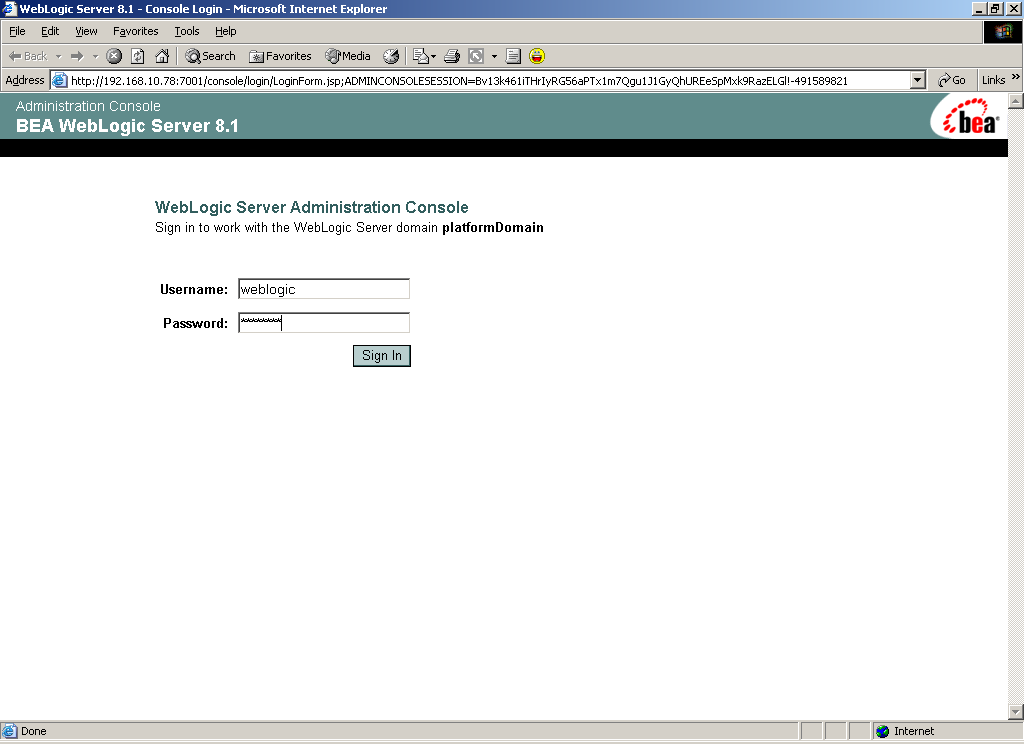The image size is (1024, 744).
Task: Click the smiley Messenger icon
Action: coord(537,56)
